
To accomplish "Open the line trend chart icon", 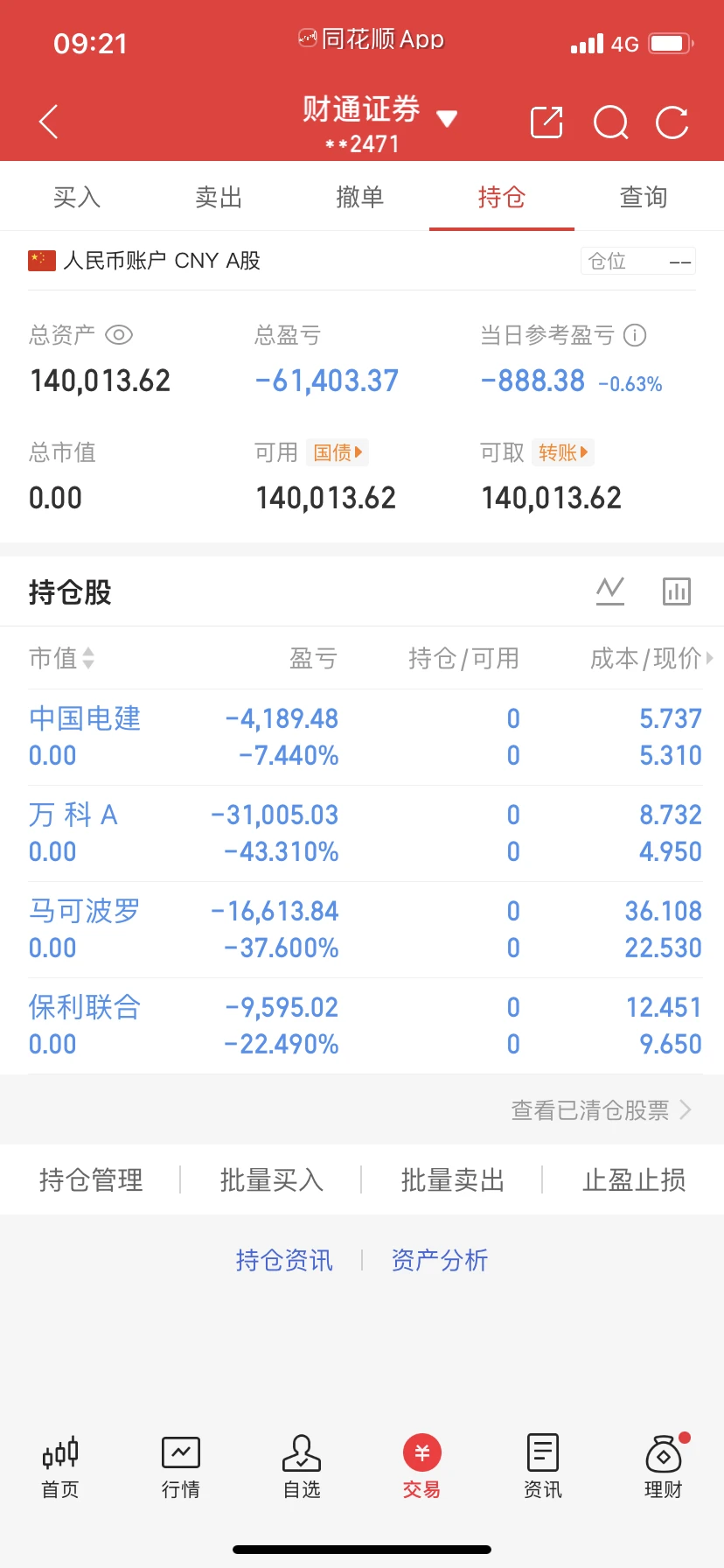I will coord(610,591).
